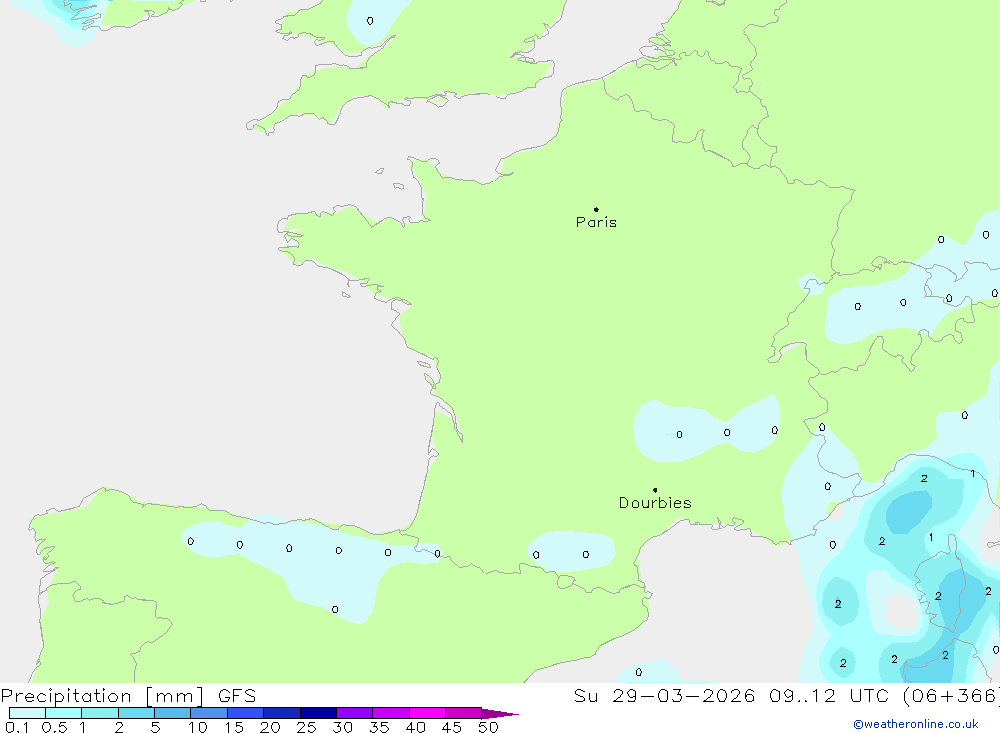Pick the 35–40 mm legend swatch
1000x733 pixels.
[390, 713]
